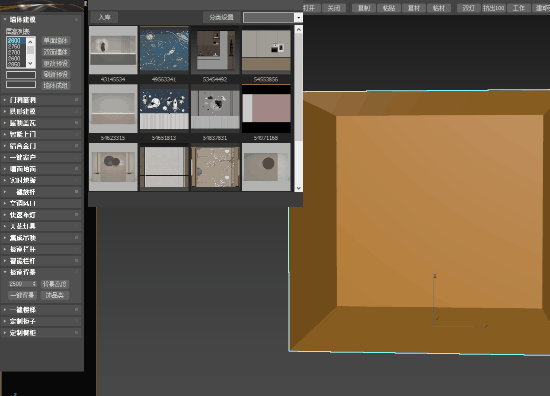
Task: Click the down arrow of the thumbnail list scrollbar
Action: click(299, 188)
